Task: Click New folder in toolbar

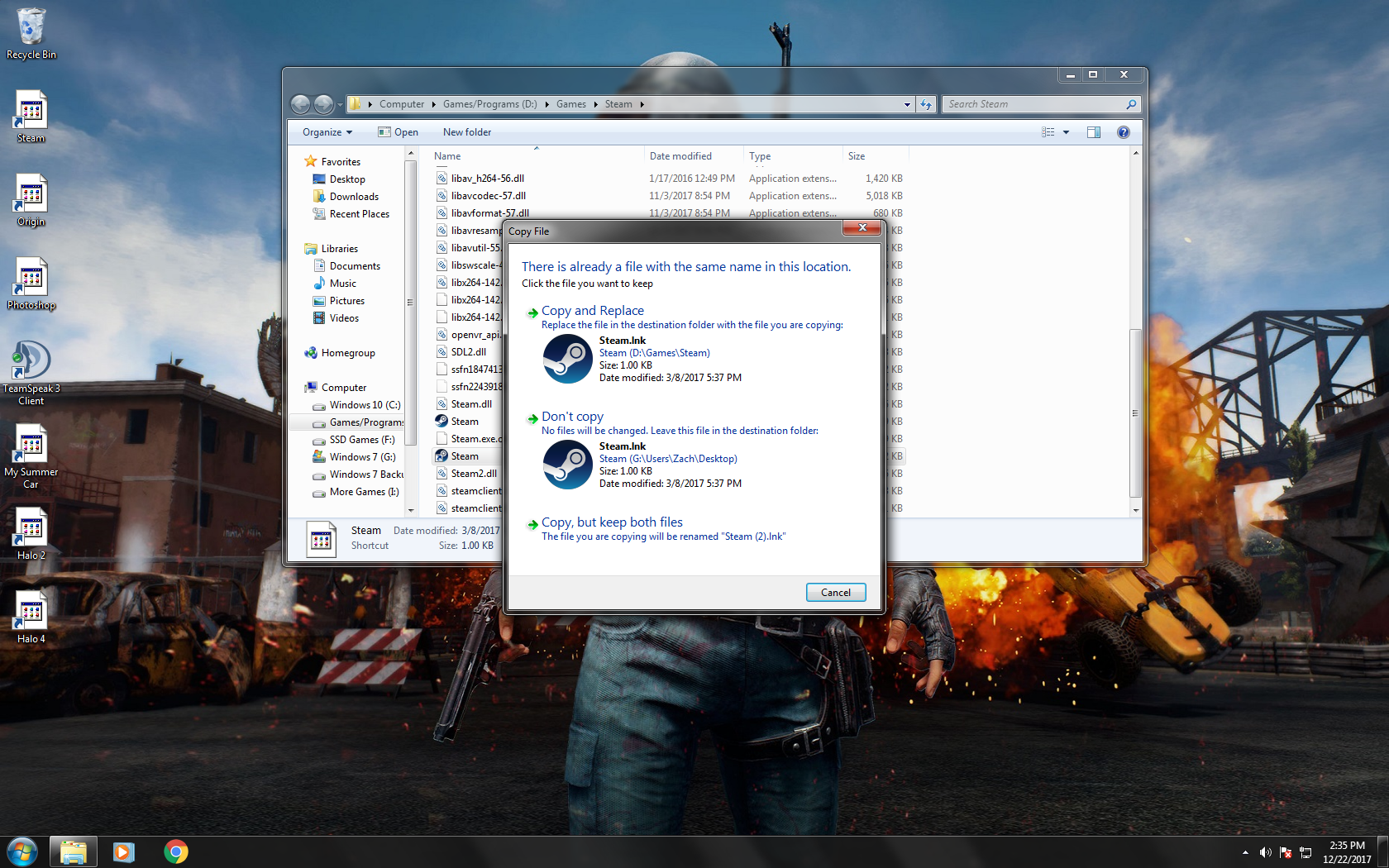Action: [x=467, y=132]
